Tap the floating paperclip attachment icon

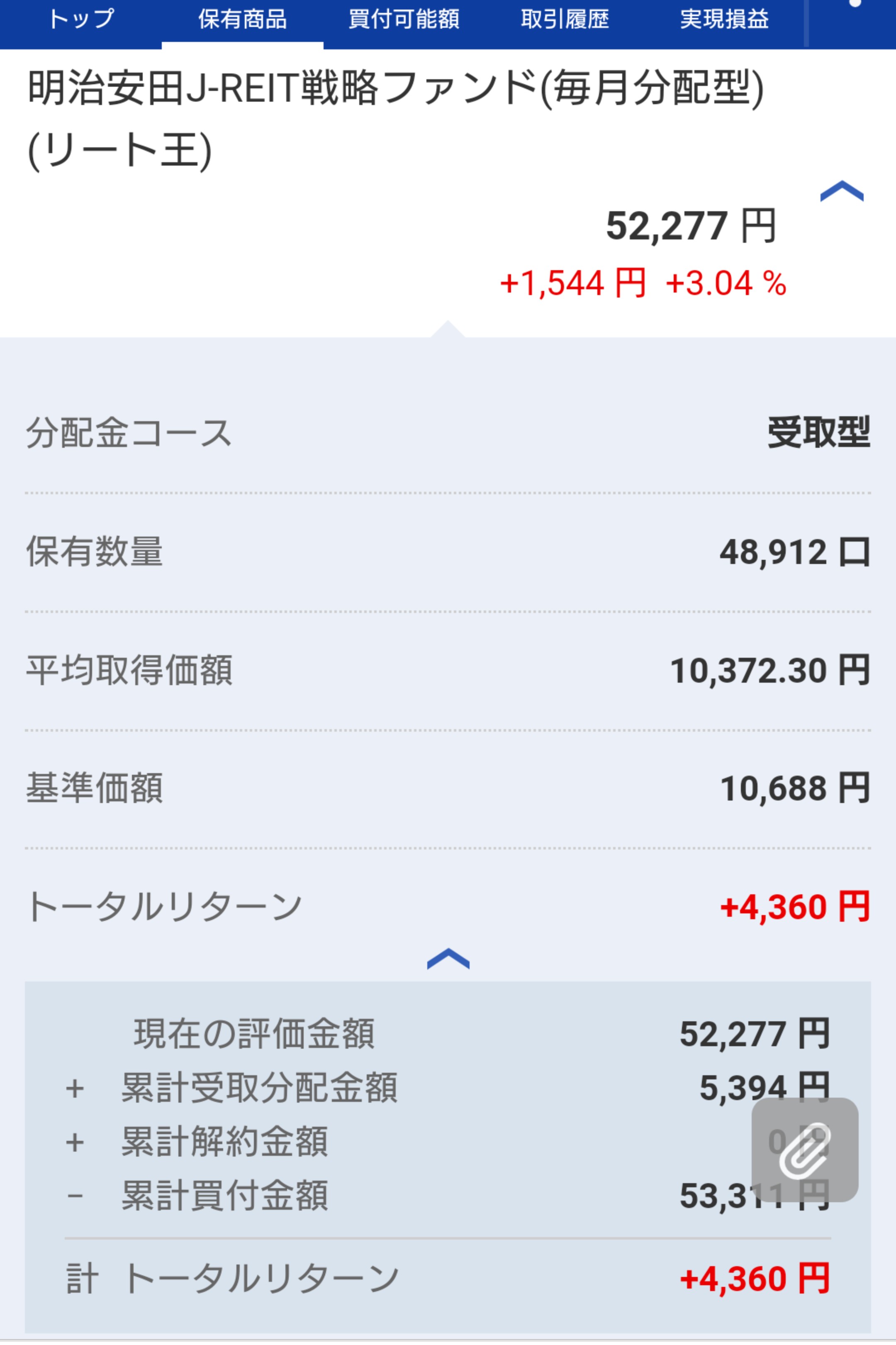(x=805, y=1149)
